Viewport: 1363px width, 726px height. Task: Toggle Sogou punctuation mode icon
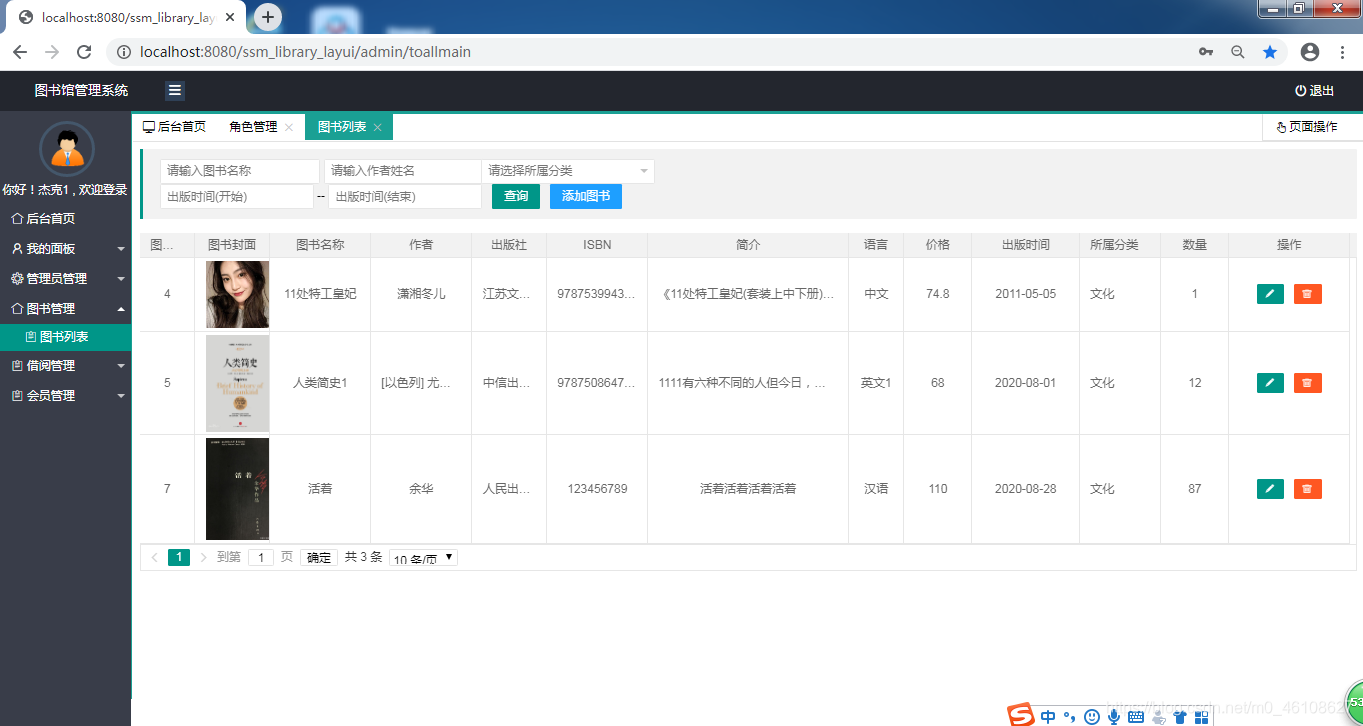click(x=1070, y=716)
